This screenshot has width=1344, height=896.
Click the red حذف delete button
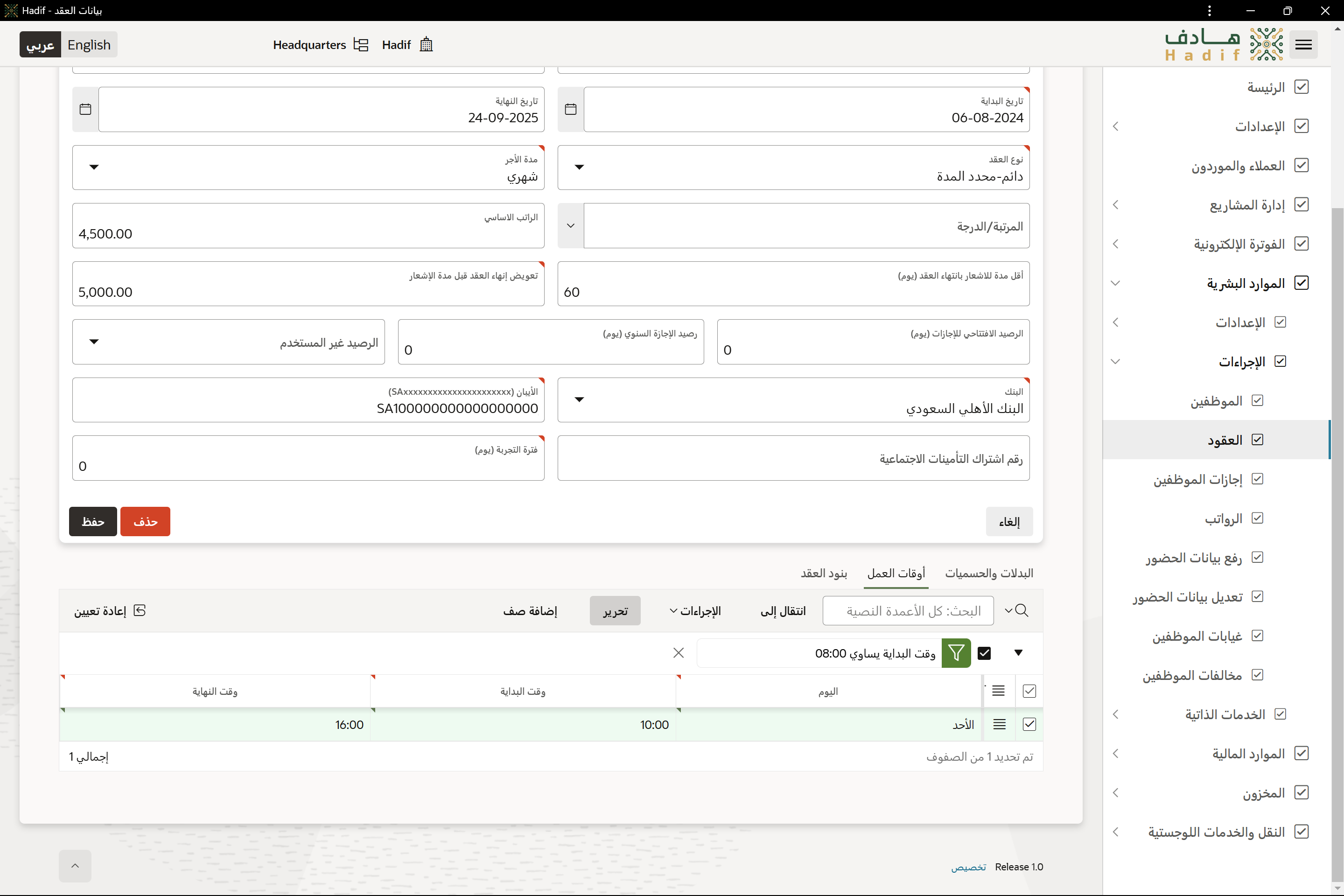coord(145,521)
